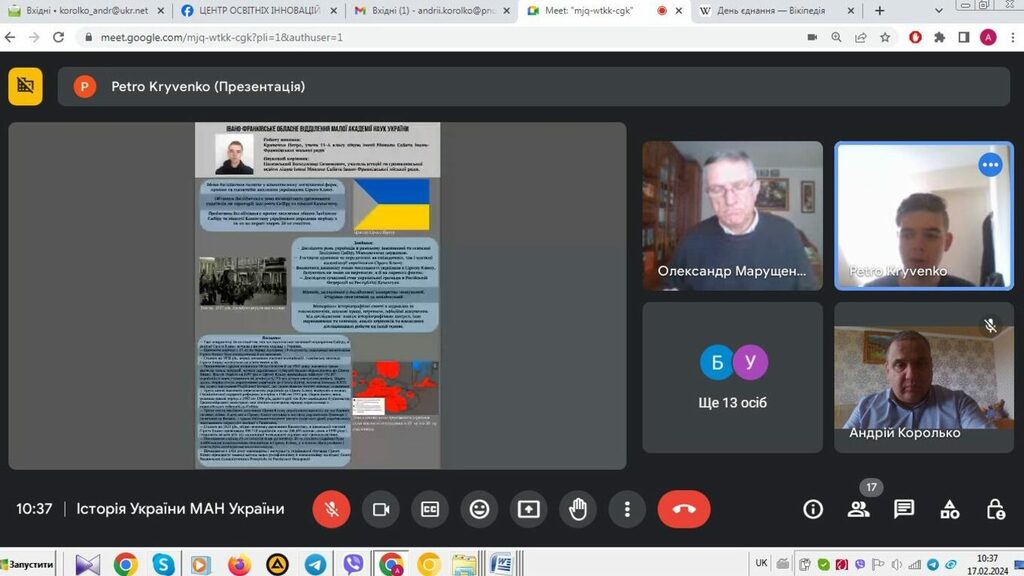Click the present screen icon
The height and width of the screenshot is (576, 1024).
point(528,509)
